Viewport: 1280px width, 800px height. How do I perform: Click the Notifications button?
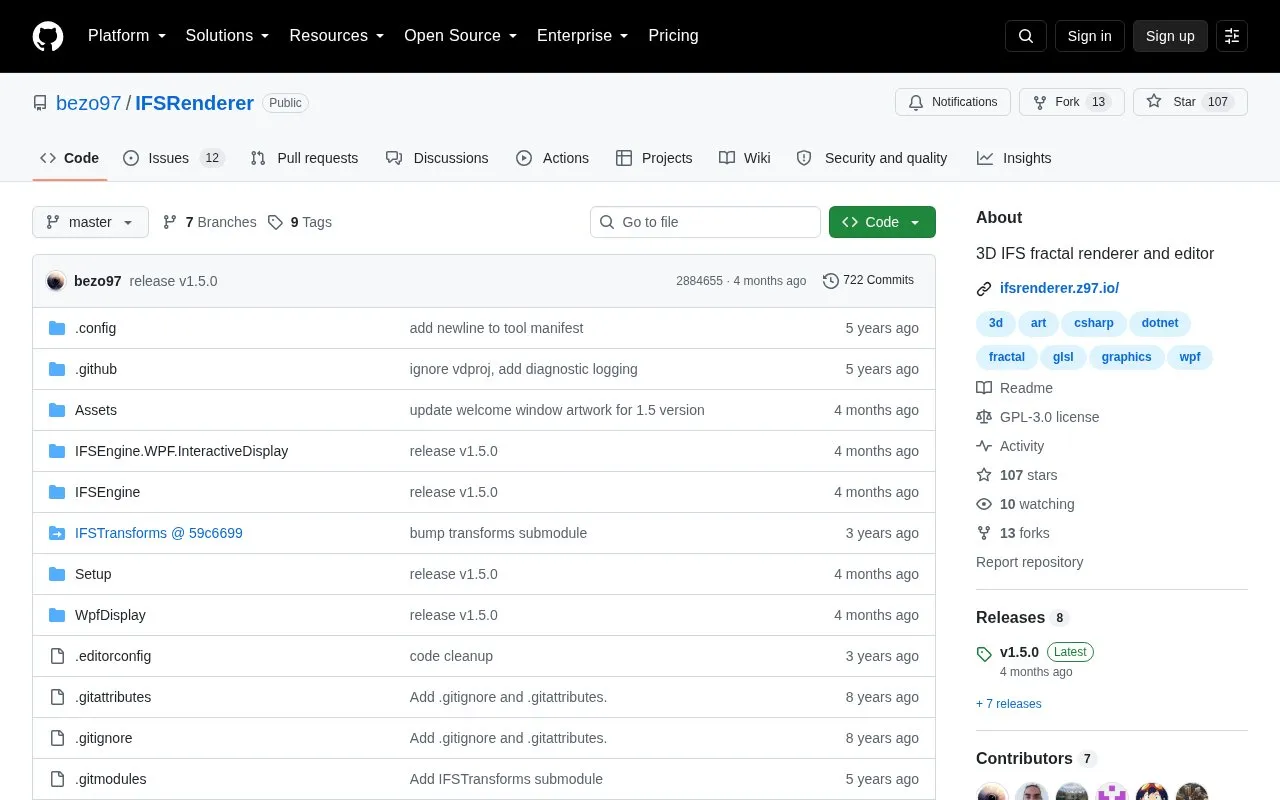(x=953, y=102)
